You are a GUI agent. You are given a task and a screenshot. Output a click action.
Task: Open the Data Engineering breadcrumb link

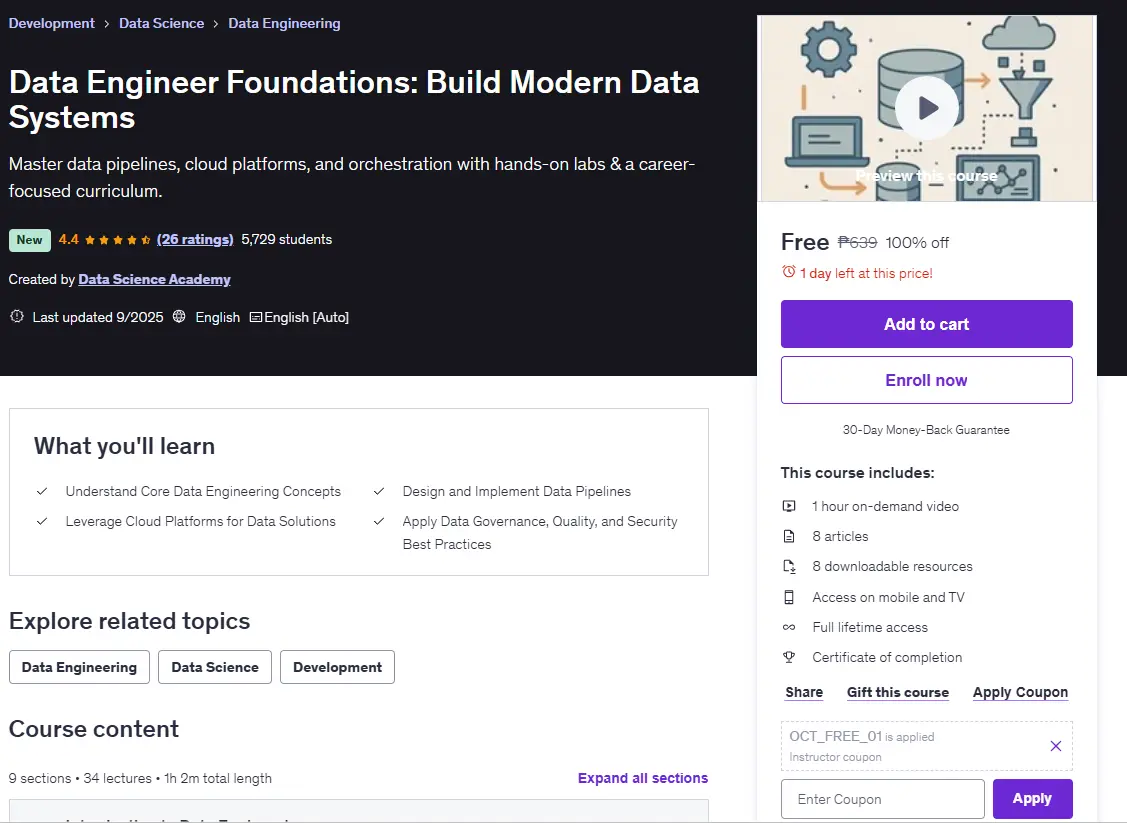(284, 23)
